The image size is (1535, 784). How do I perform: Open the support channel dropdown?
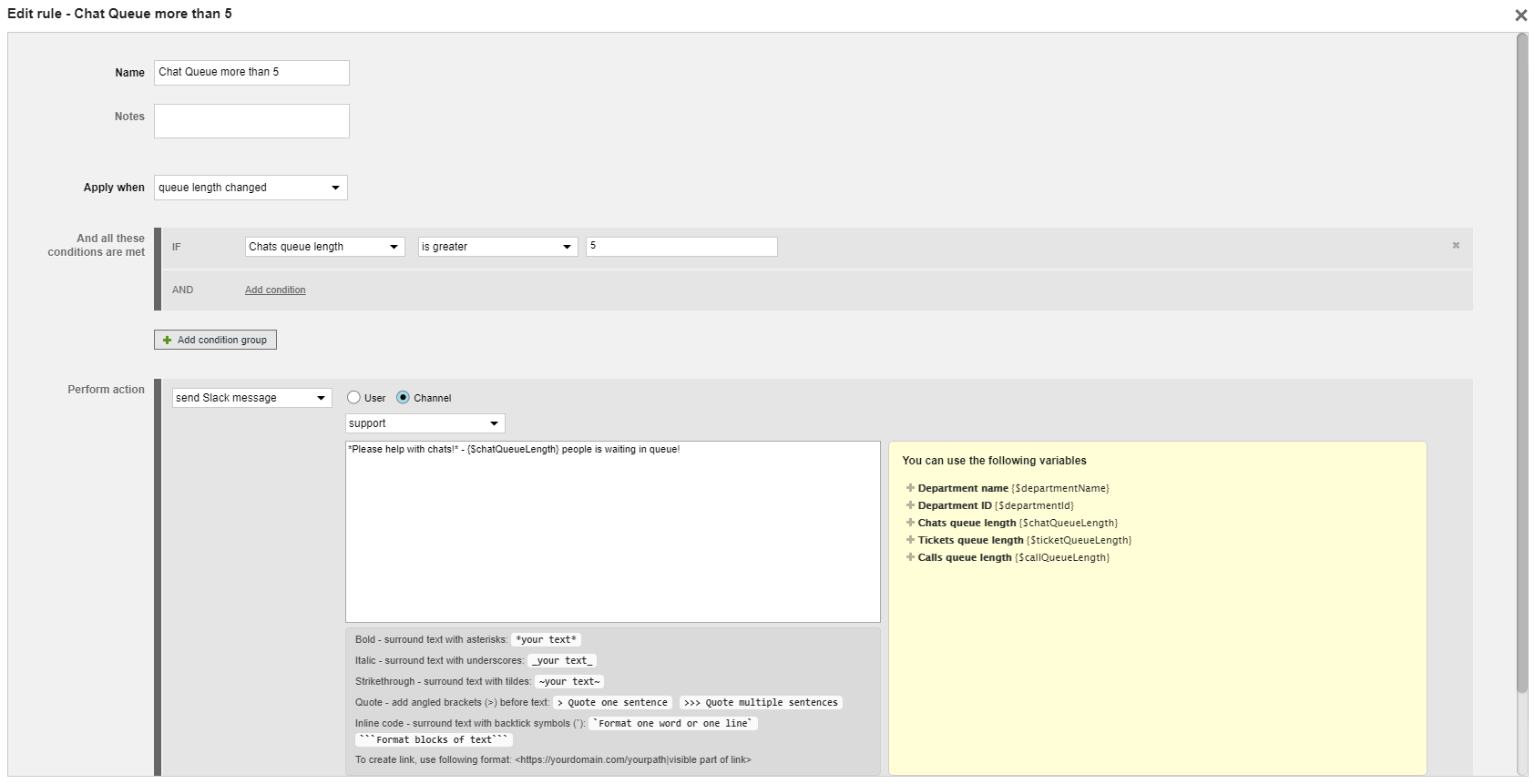425,423
